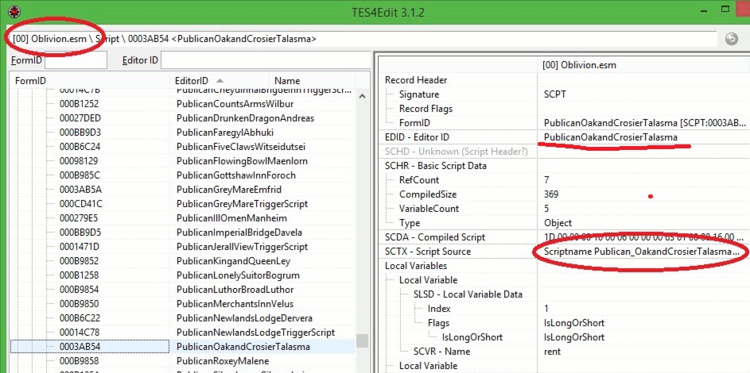Viewport: 750px width, 373px height.
Task: Click the back navigation arrow button
Action: coord(731,39)
